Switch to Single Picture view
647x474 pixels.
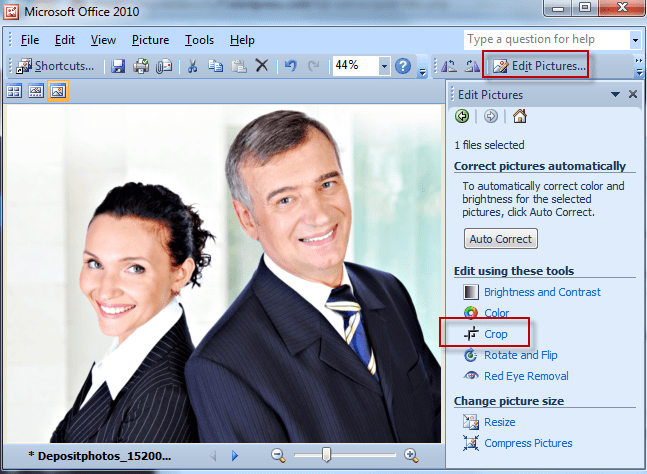point(57,91)
